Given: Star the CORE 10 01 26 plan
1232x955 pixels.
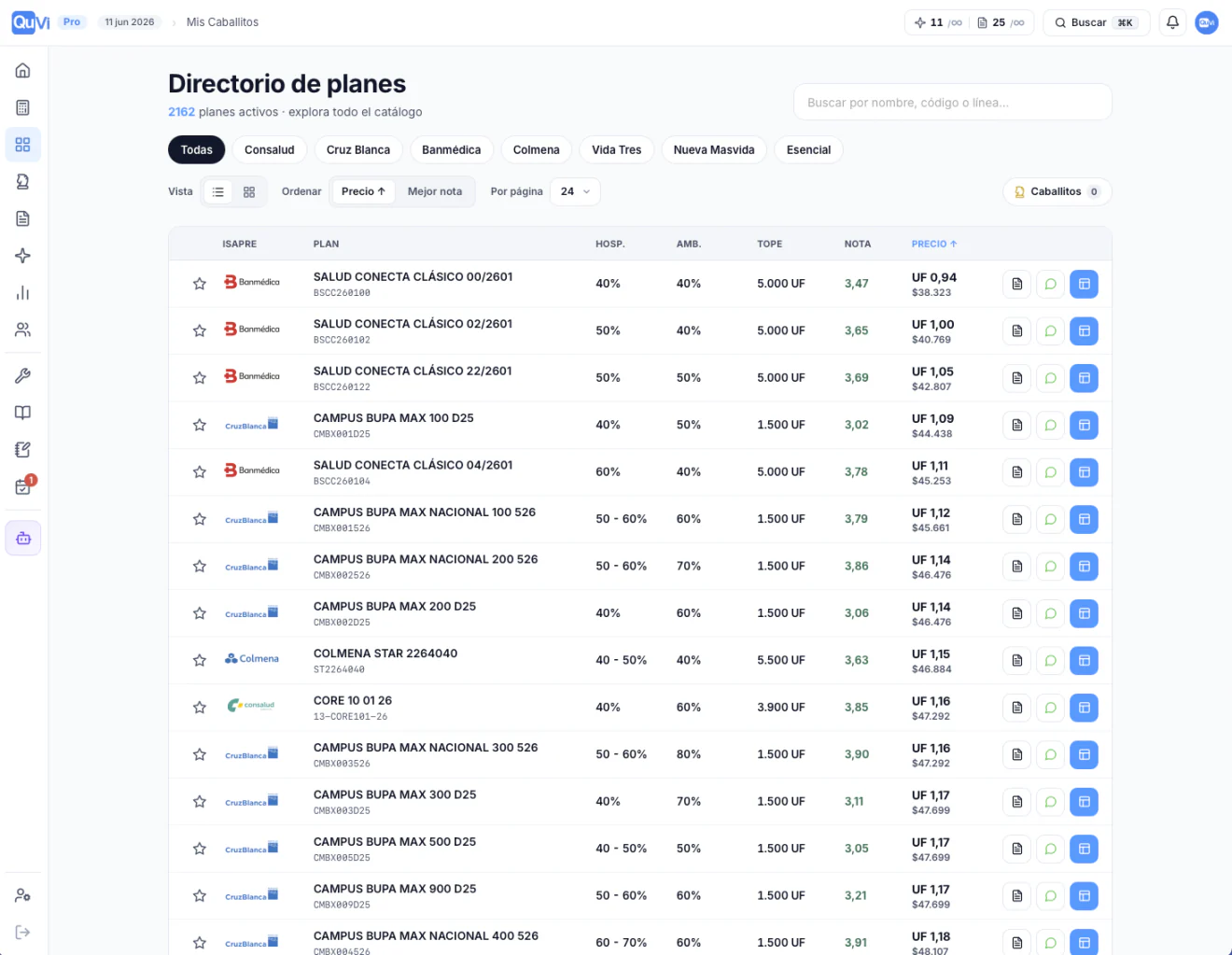Looking at the screenshot, I should point(199,708).
